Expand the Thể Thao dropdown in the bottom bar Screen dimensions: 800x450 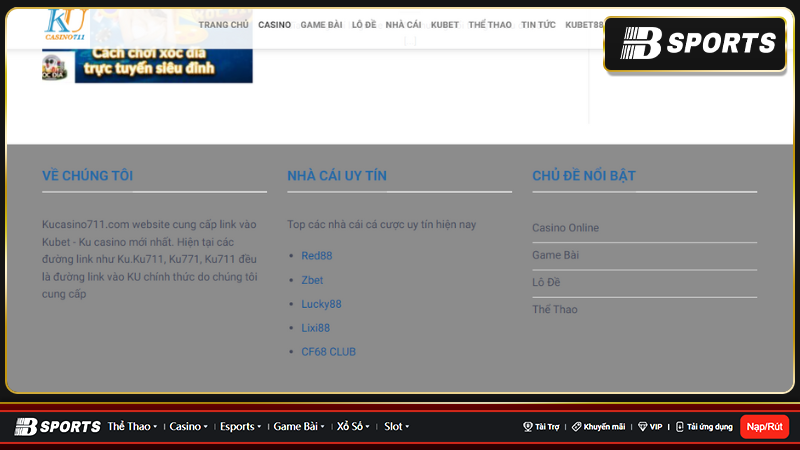pos(132,427)
